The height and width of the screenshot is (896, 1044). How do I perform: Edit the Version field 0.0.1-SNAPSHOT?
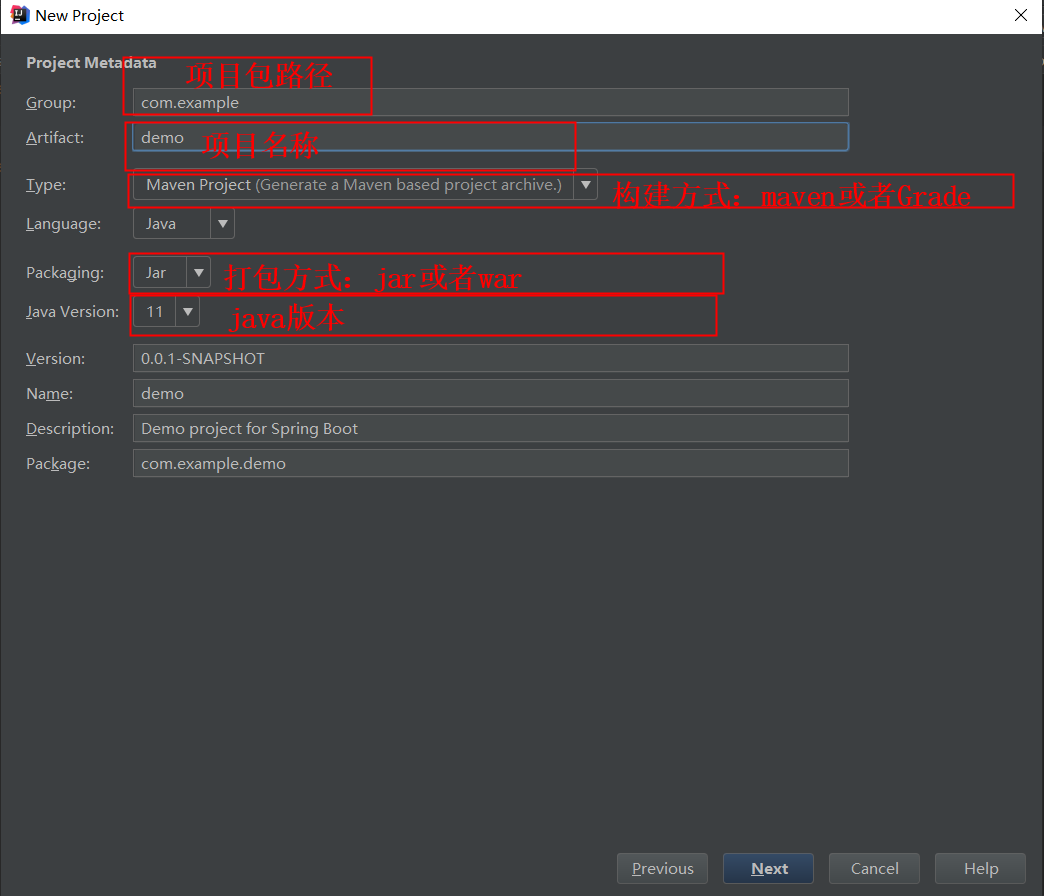click(491, 358)
